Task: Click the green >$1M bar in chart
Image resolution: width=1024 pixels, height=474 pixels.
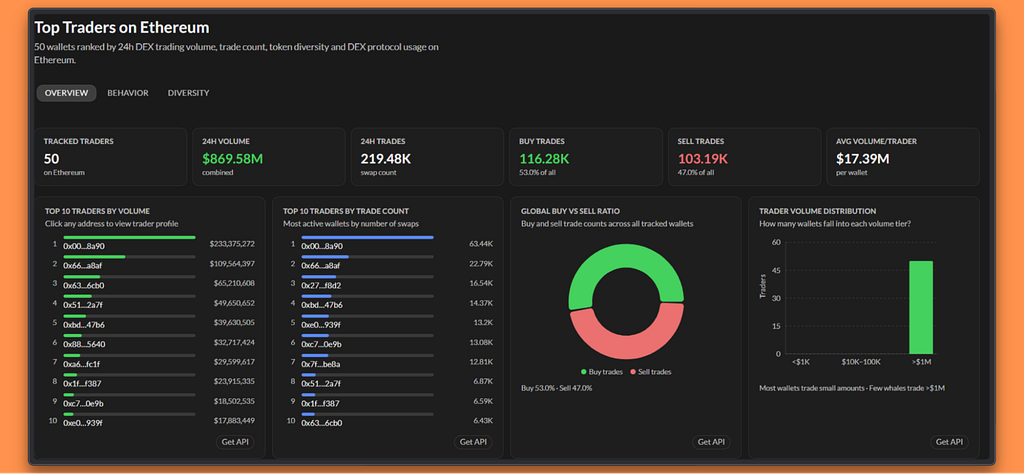Action: click(921, 308)
